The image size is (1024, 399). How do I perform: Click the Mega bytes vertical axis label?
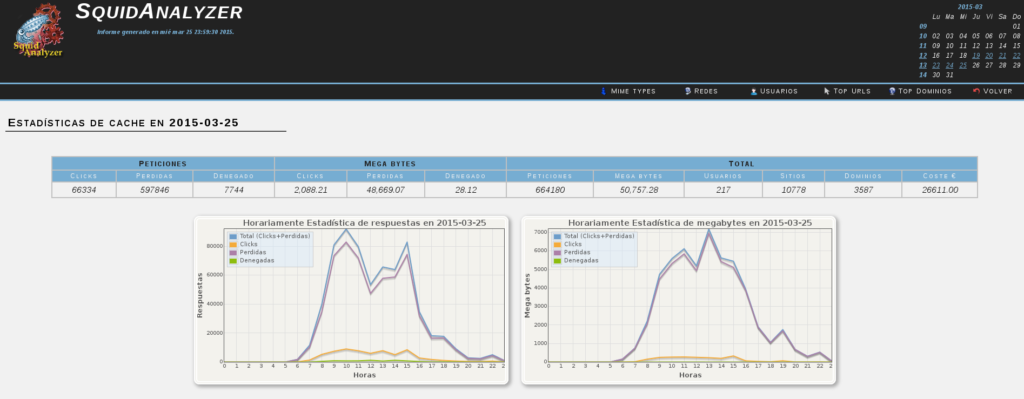pos(527,295)
